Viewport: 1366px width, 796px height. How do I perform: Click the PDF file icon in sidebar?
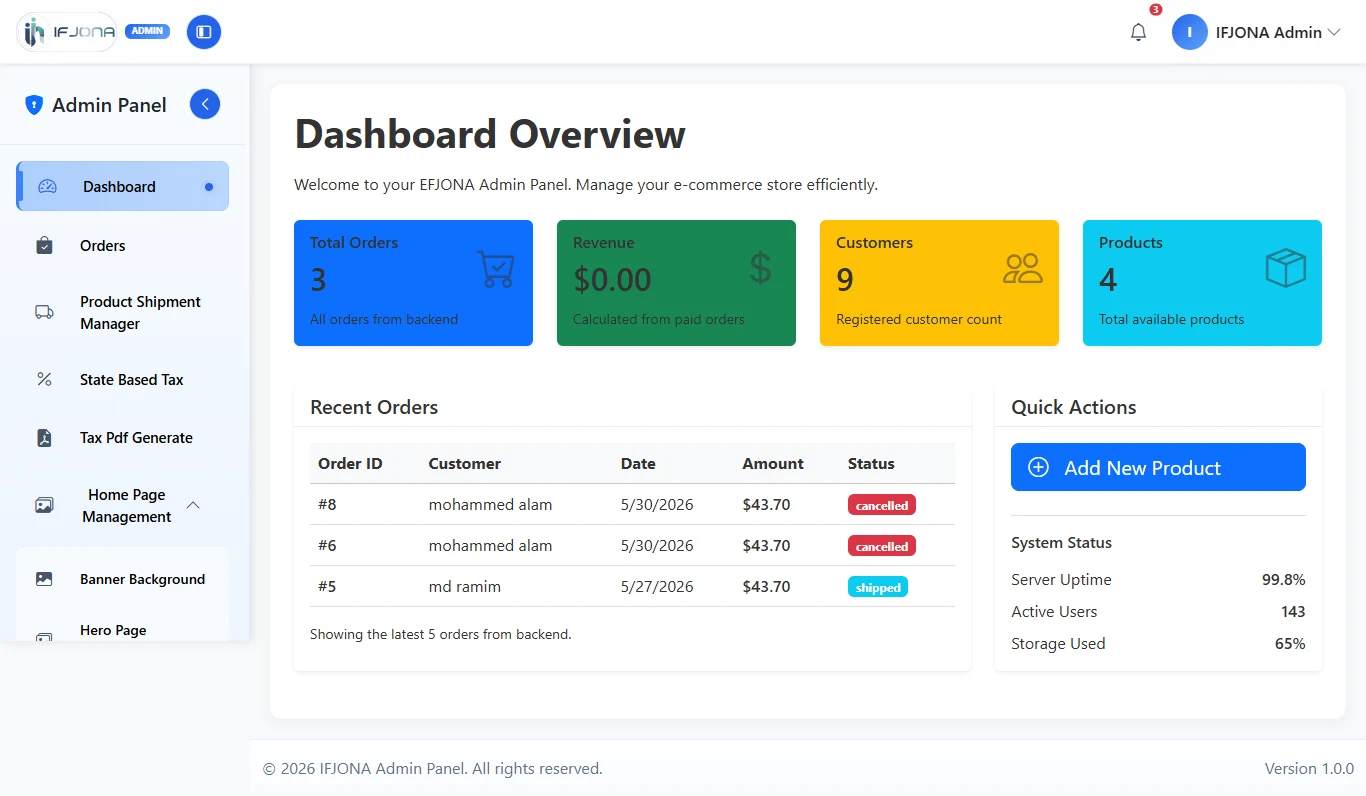click(x=44, y=437)
